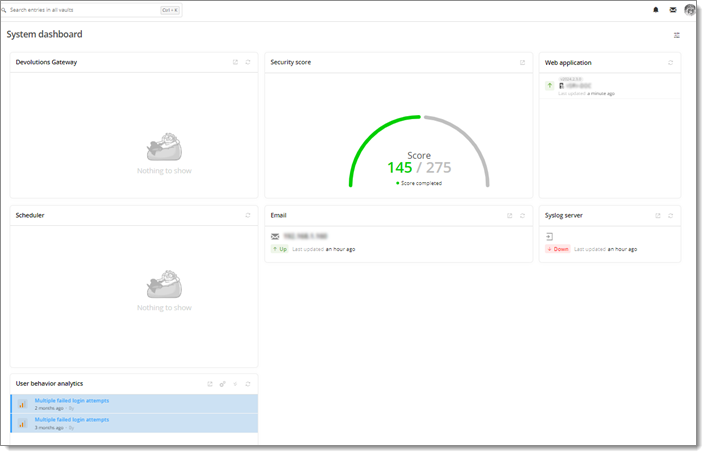Open Syslog server external link icon
The width and height of the screenshot is (707, 456).
pyautogui.click(x=658, y=215)
